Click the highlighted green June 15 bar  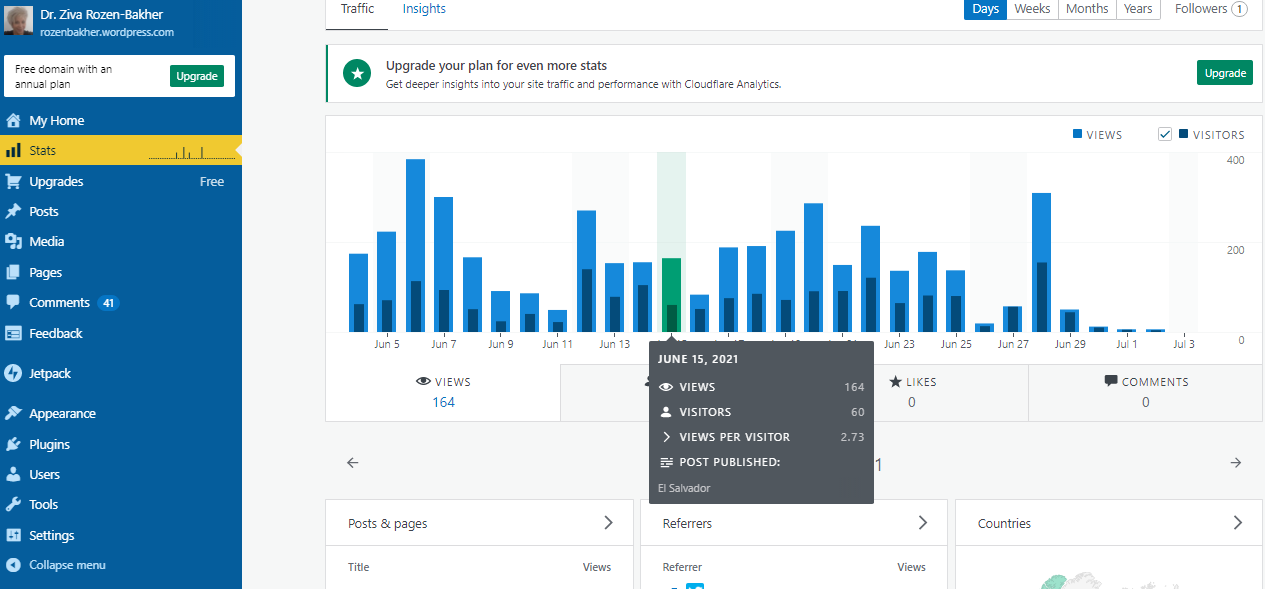pyautogui.click(x=671, y=295)
